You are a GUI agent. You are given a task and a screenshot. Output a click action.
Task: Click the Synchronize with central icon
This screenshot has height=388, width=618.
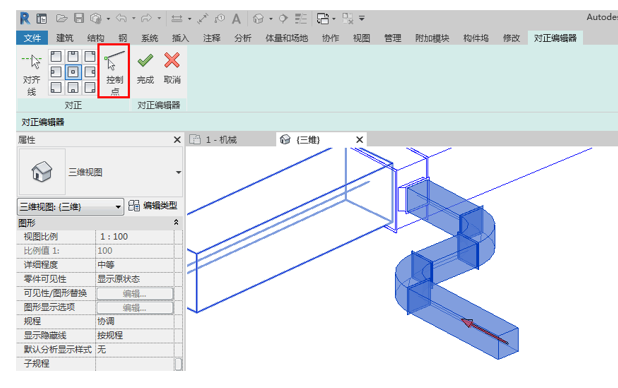[x=96, y=18]
